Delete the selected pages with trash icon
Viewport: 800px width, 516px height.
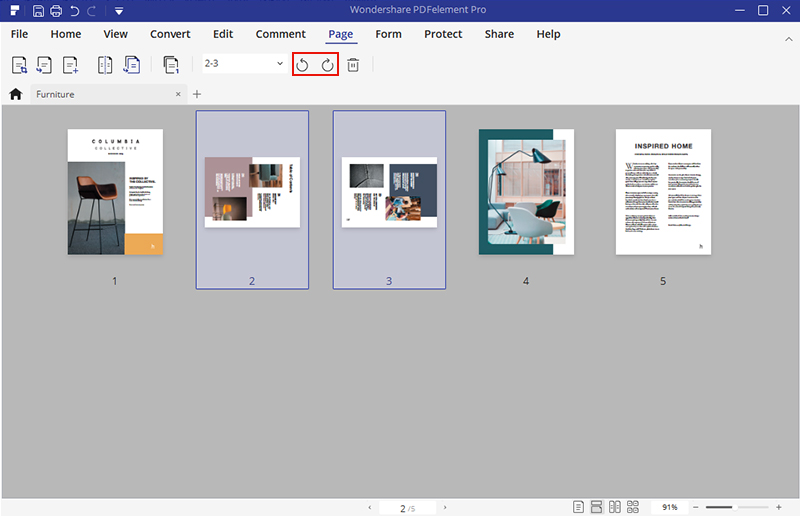[353, 65]
